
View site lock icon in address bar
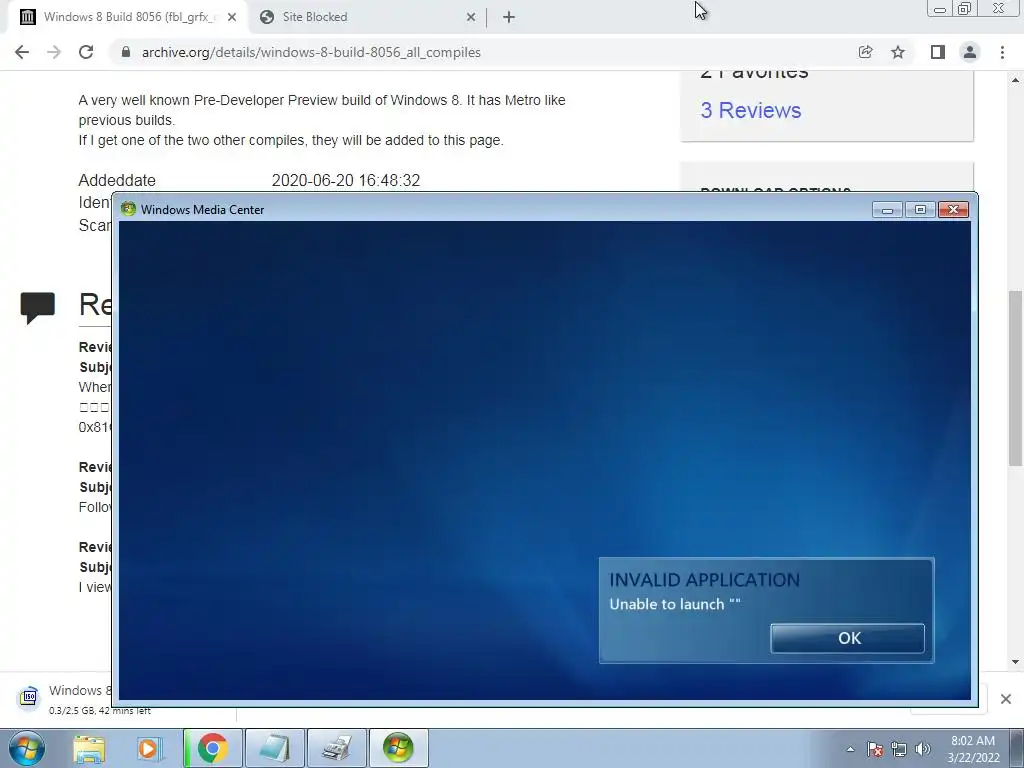[x=126, y=52]
